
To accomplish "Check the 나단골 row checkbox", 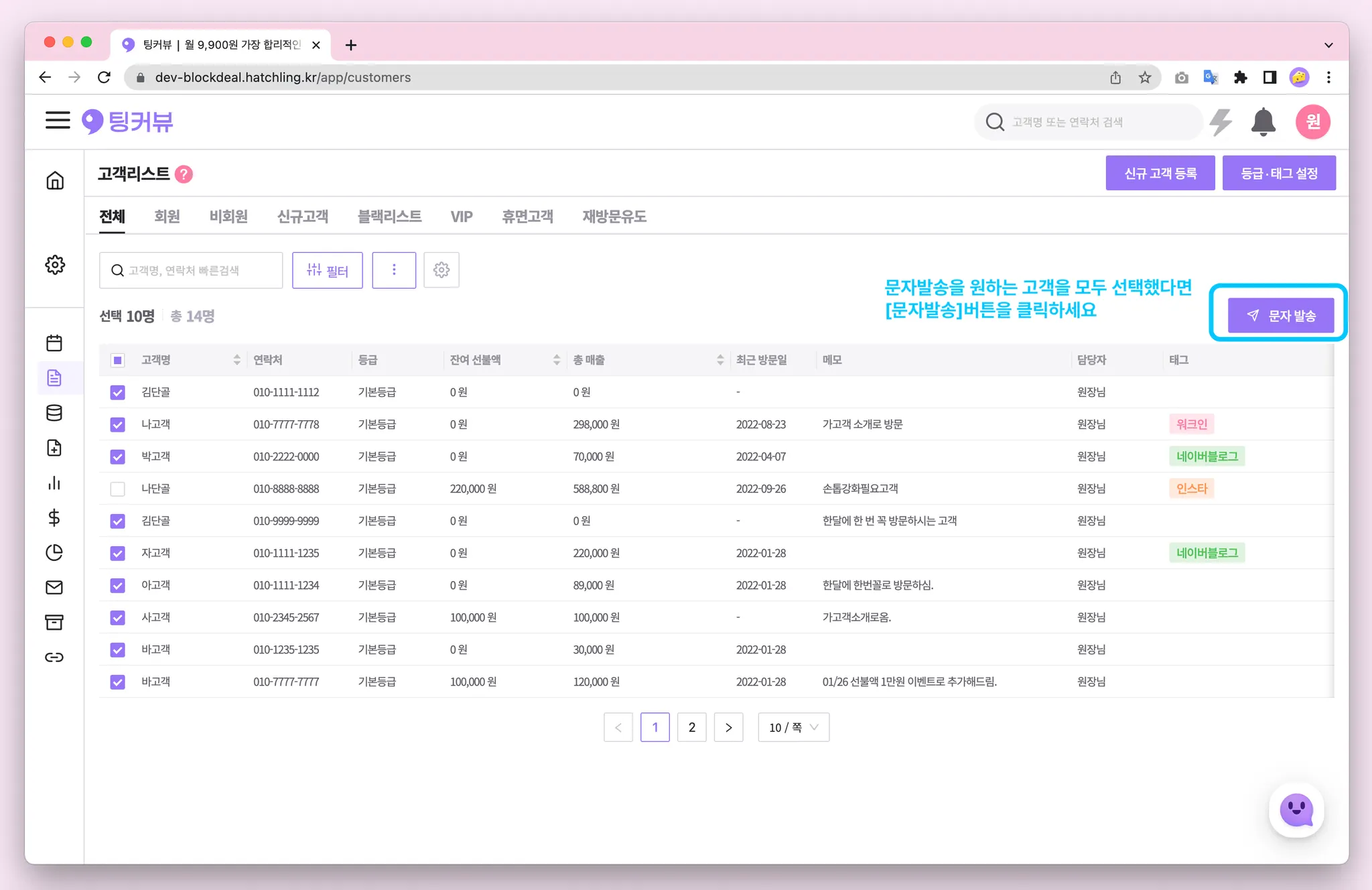I will coord(118,489).
